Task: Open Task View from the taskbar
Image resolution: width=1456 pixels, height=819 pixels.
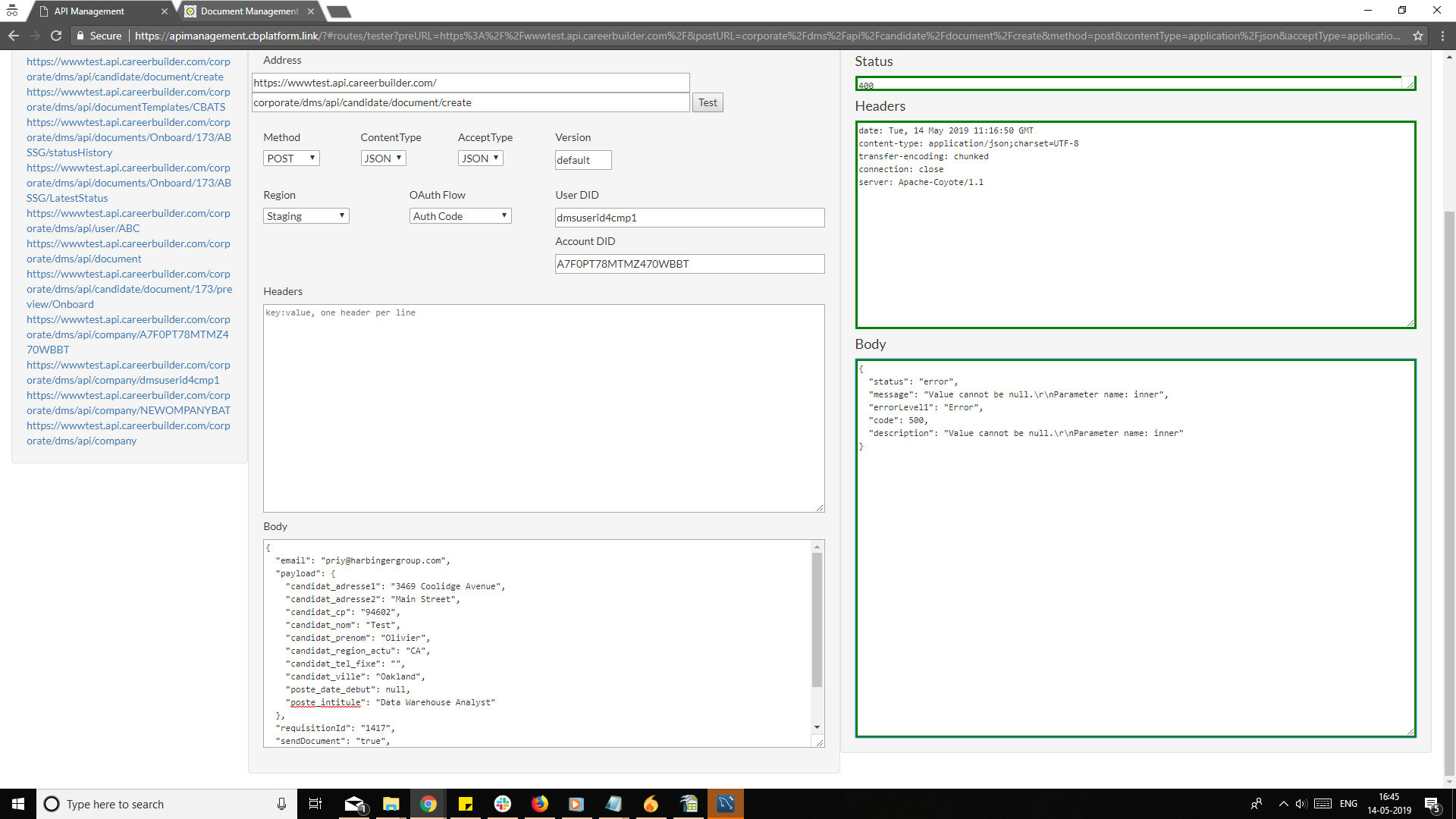Action: [315, 804]
